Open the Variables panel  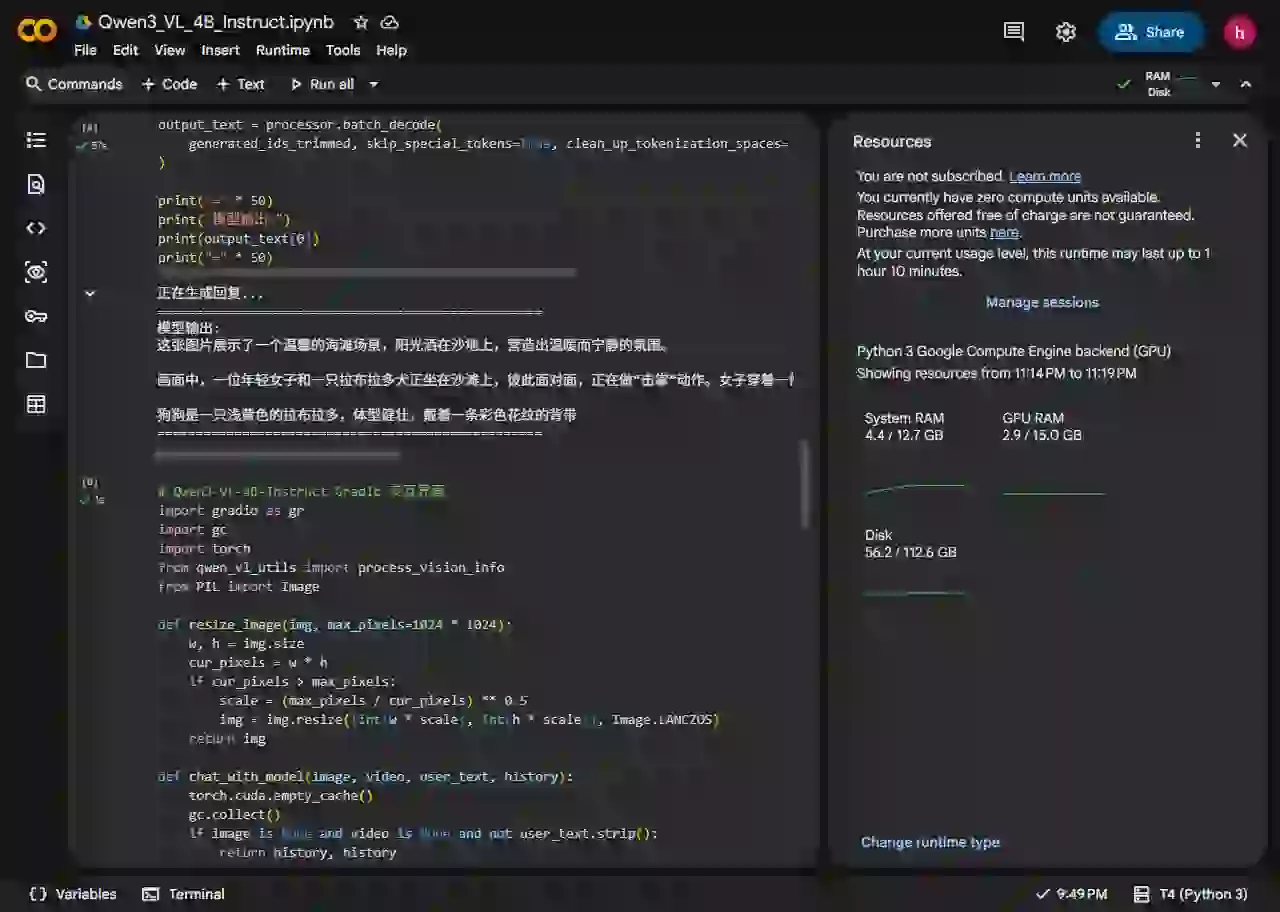click(x=74, y=894)
